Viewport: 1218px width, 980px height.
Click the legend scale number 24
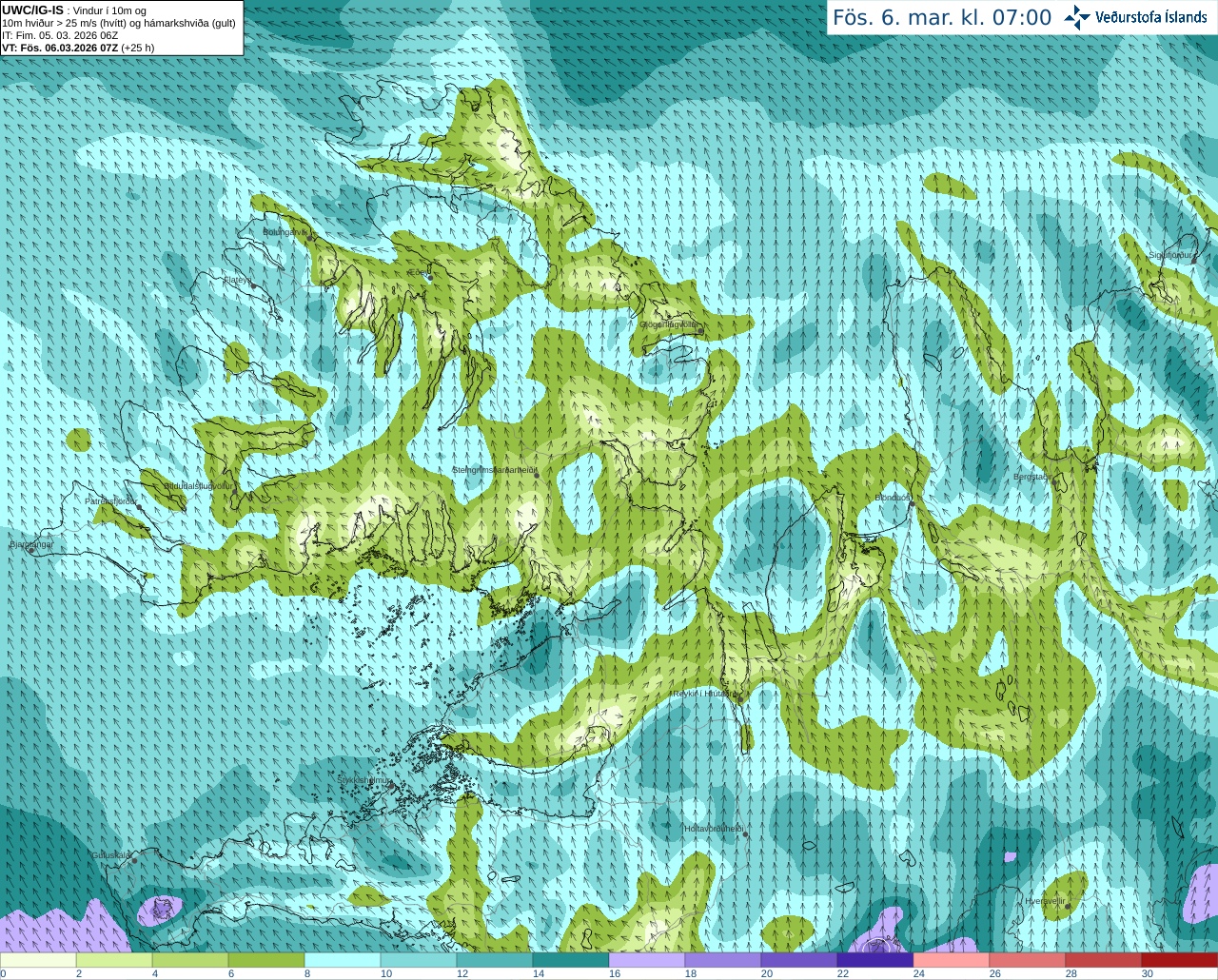918,973
